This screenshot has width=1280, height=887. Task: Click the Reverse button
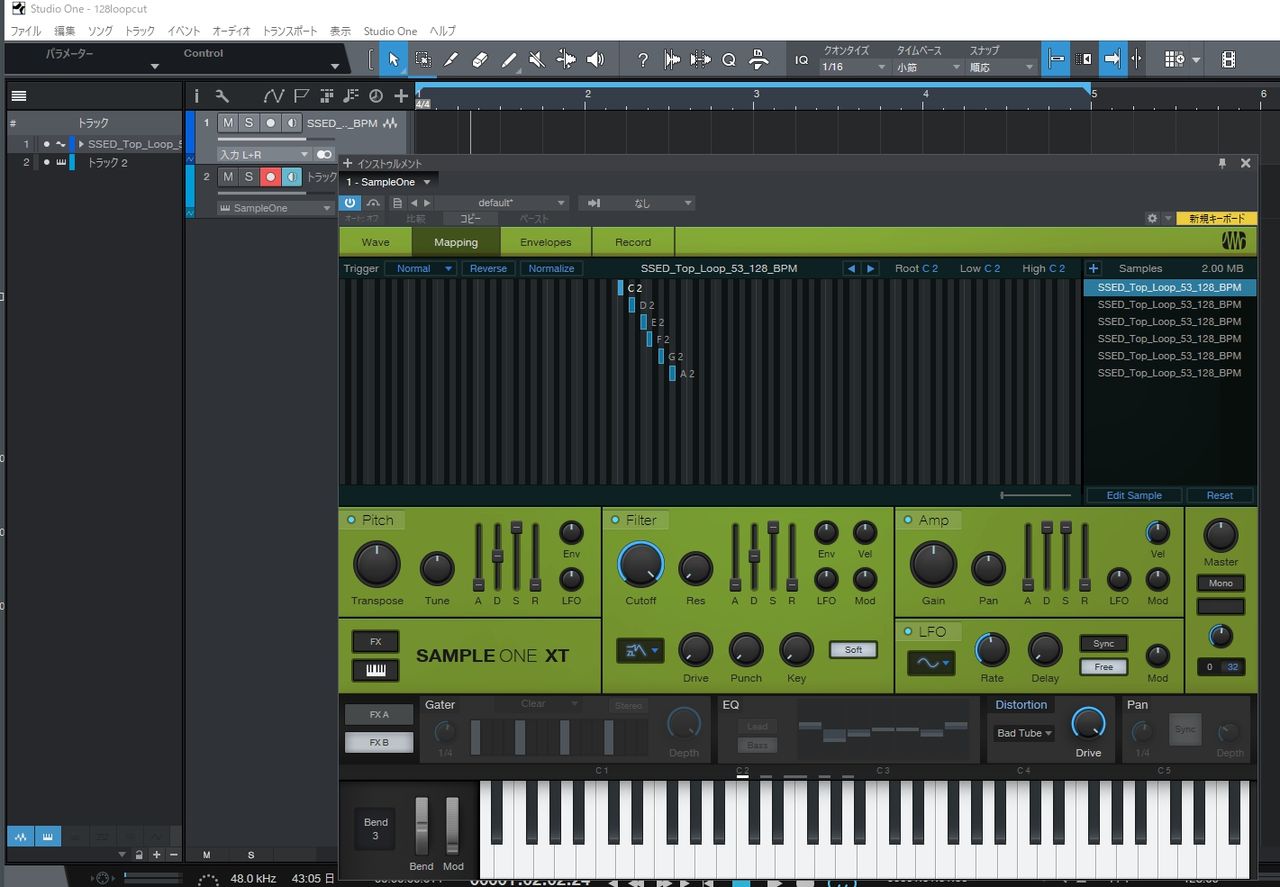click(x=489, y=268)
